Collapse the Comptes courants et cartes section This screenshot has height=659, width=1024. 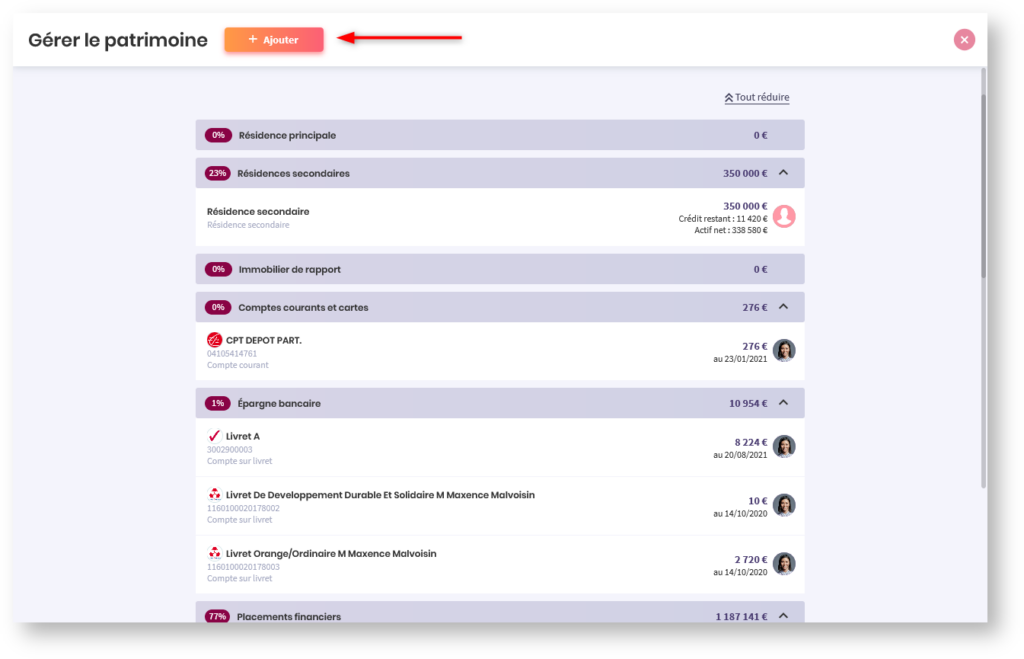point(783,307)
